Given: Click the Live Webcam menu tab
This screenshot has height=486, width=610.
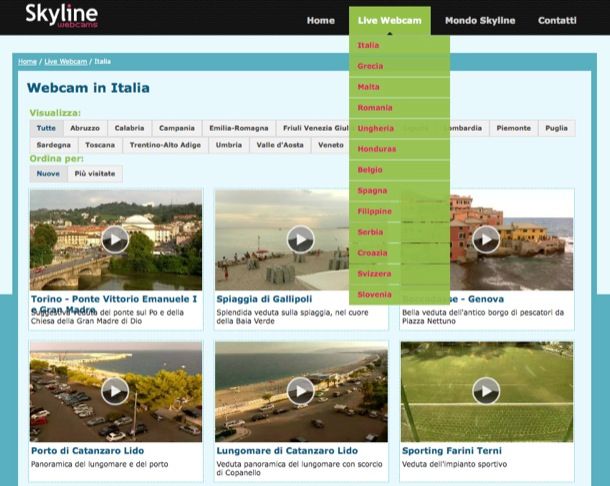Looking at the screenshot, I should (x=389, y=21).
